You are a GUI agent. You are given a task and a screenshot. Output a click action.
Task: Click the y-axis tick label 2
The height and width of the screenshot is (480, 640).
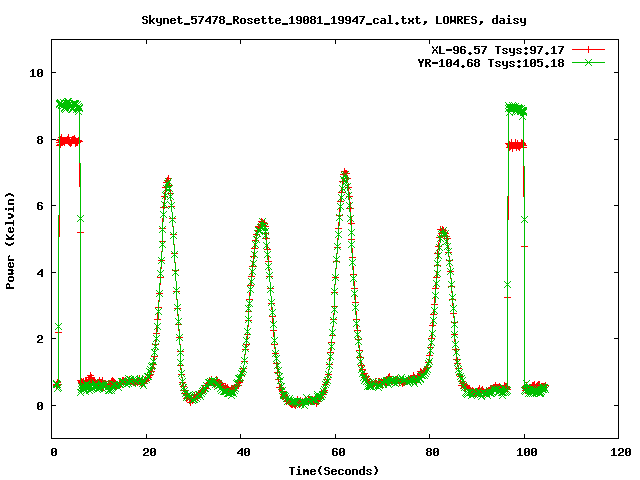coord(40,339)
